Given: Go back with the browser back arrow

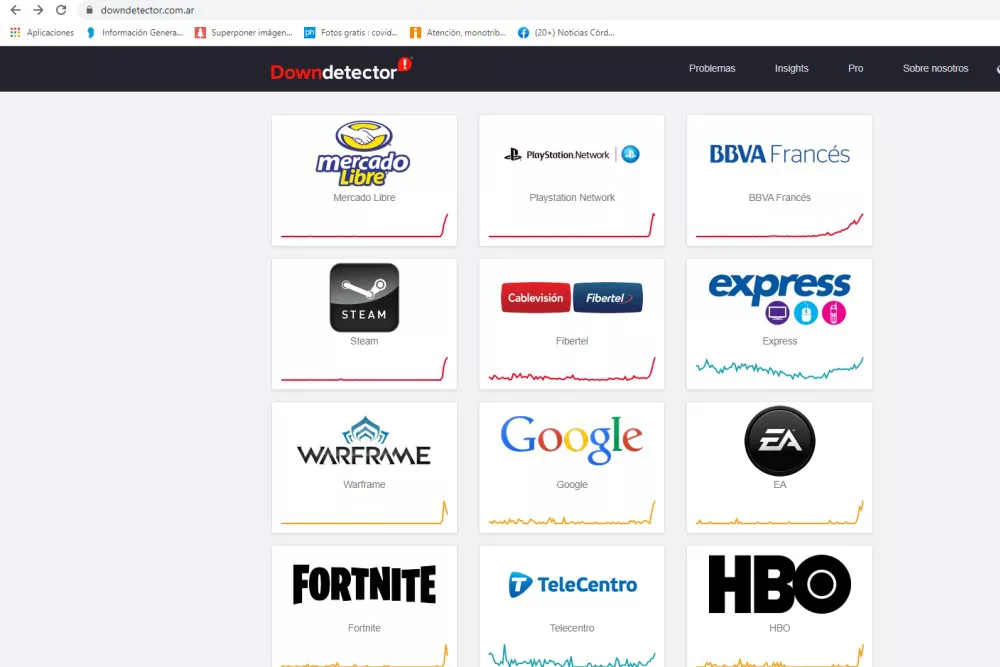Looking at the screenshot, I should 15,10.
